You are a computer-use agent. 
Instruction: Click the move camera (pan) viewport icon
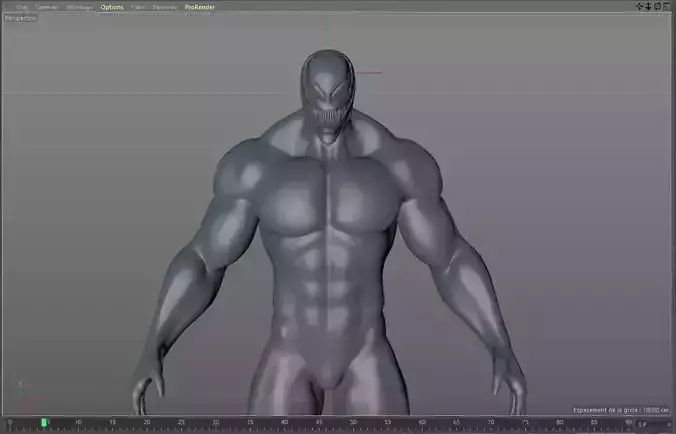639,6
